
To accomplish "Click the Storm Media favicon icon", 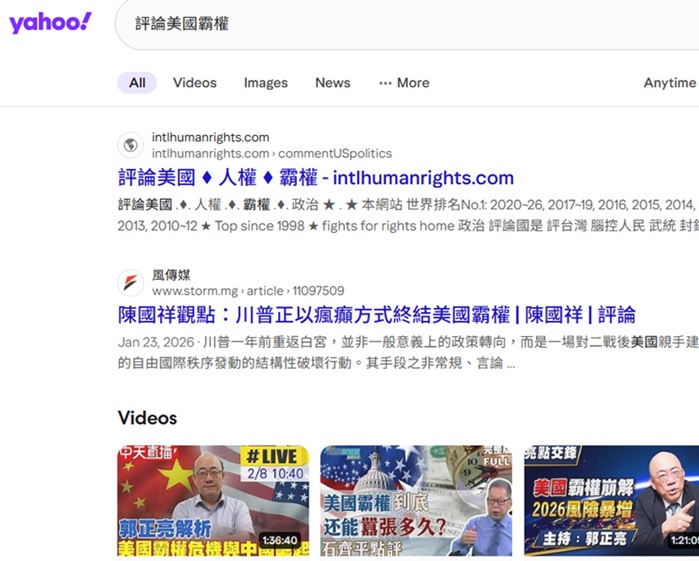I will pyautogui.click(x=130, y=282).
